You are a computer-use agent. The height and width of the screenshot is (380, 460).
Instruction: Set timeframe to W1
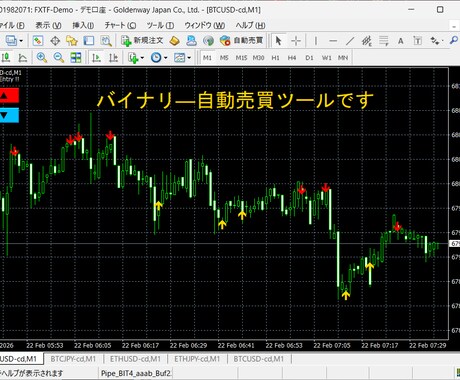click(326, 58)
